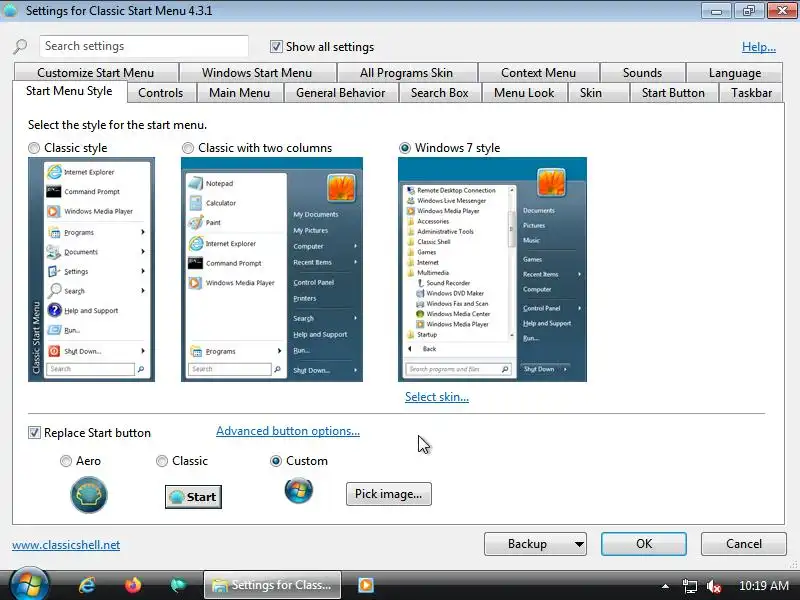Open the Start Button tab

[673, 93]
